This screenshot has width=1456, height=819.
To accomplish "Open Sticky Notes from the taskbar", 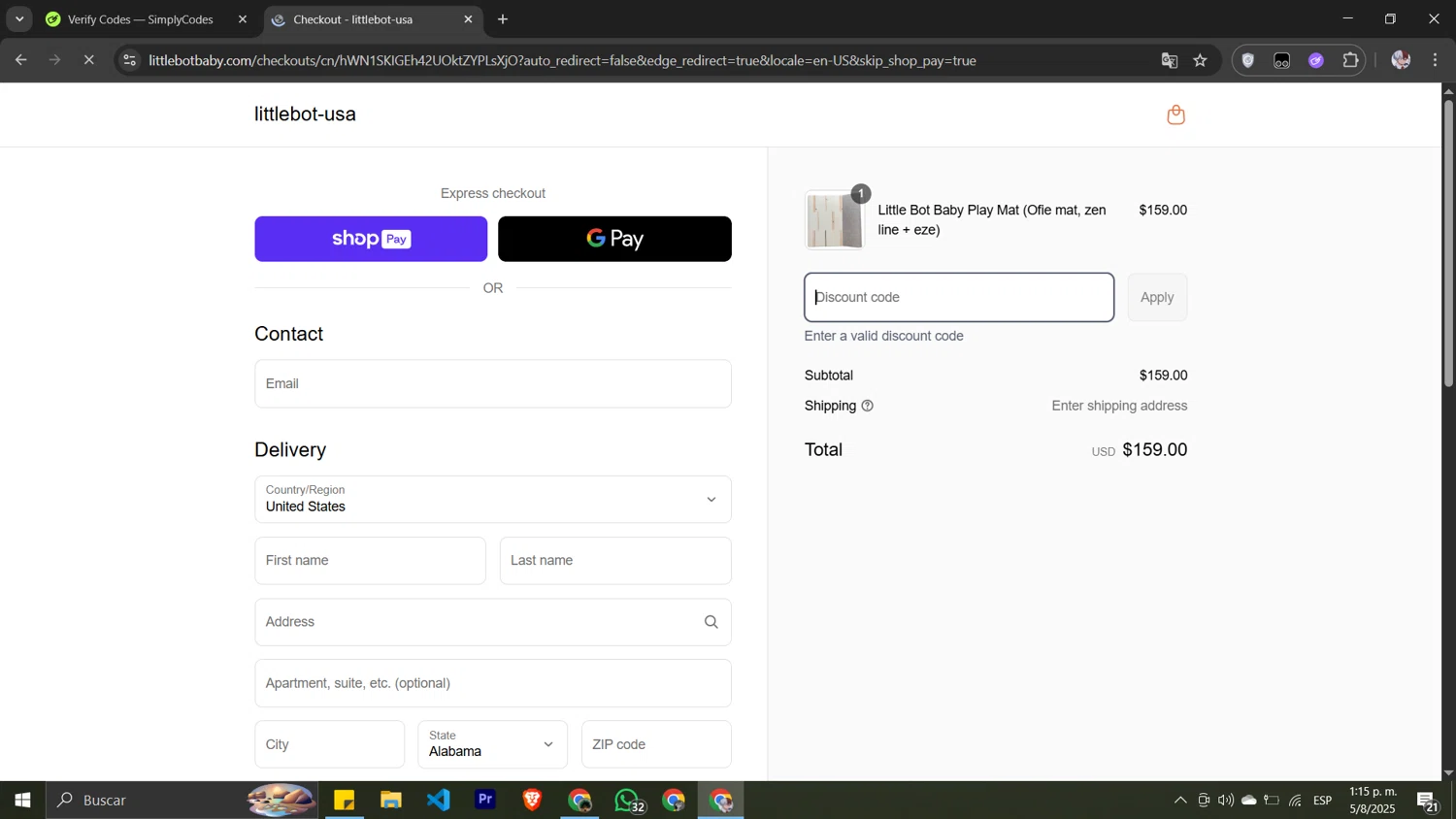I will tap(344, 801).
